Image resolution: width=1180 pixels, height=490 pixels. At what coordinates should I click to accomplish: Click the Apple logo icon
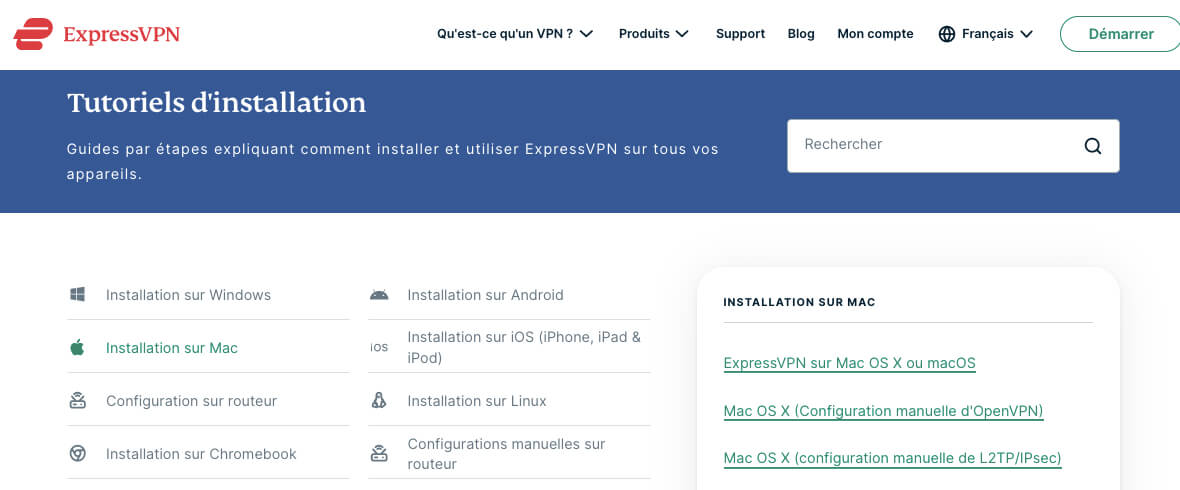pyautogui.click(x=77, y=347)
